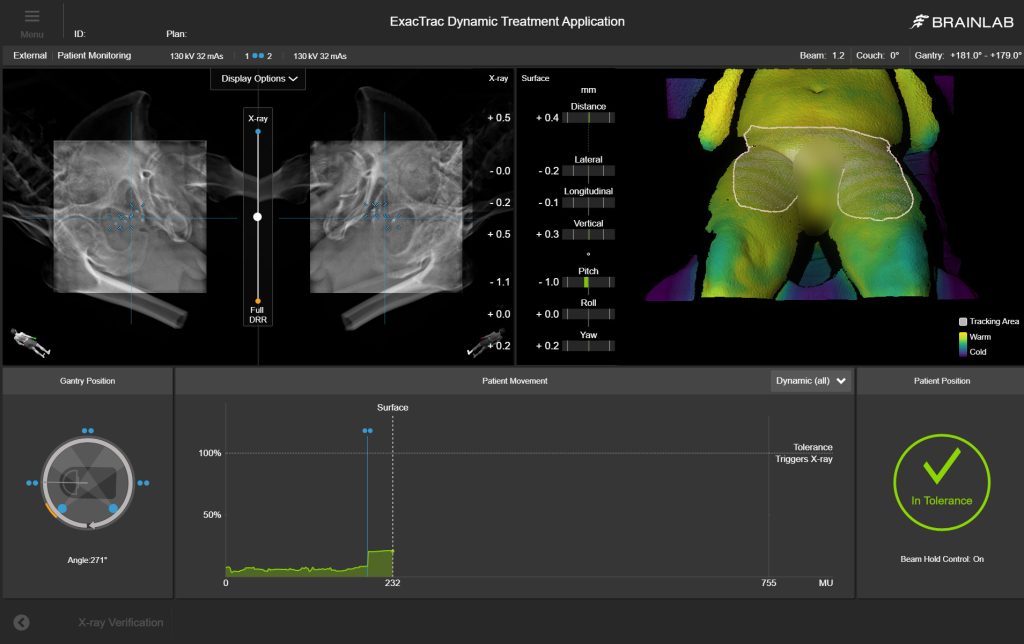Click the white handle on X-ray/DRR slider
This screenshot has width=1024, height=644.
pos(258,216)
